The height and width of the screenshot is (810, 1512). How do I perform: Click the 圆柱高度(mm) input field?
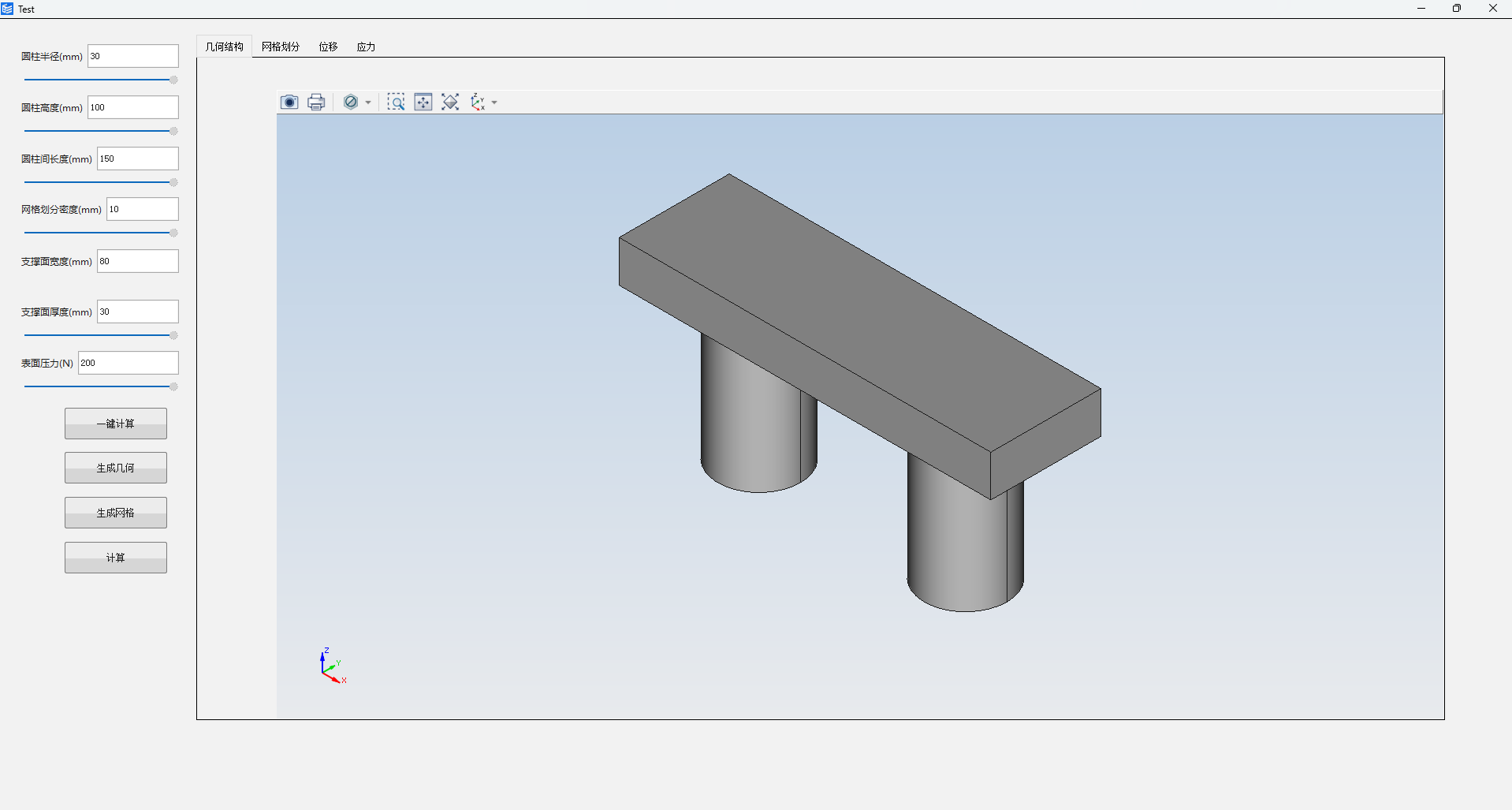point(133,107)
